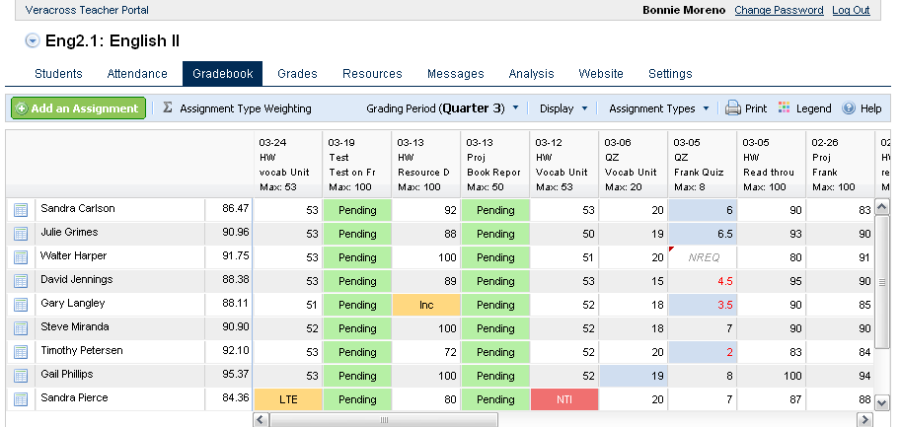900x427 pixels.
Task: Click the vertical scrollbar thumb
Action: [882, 281]
